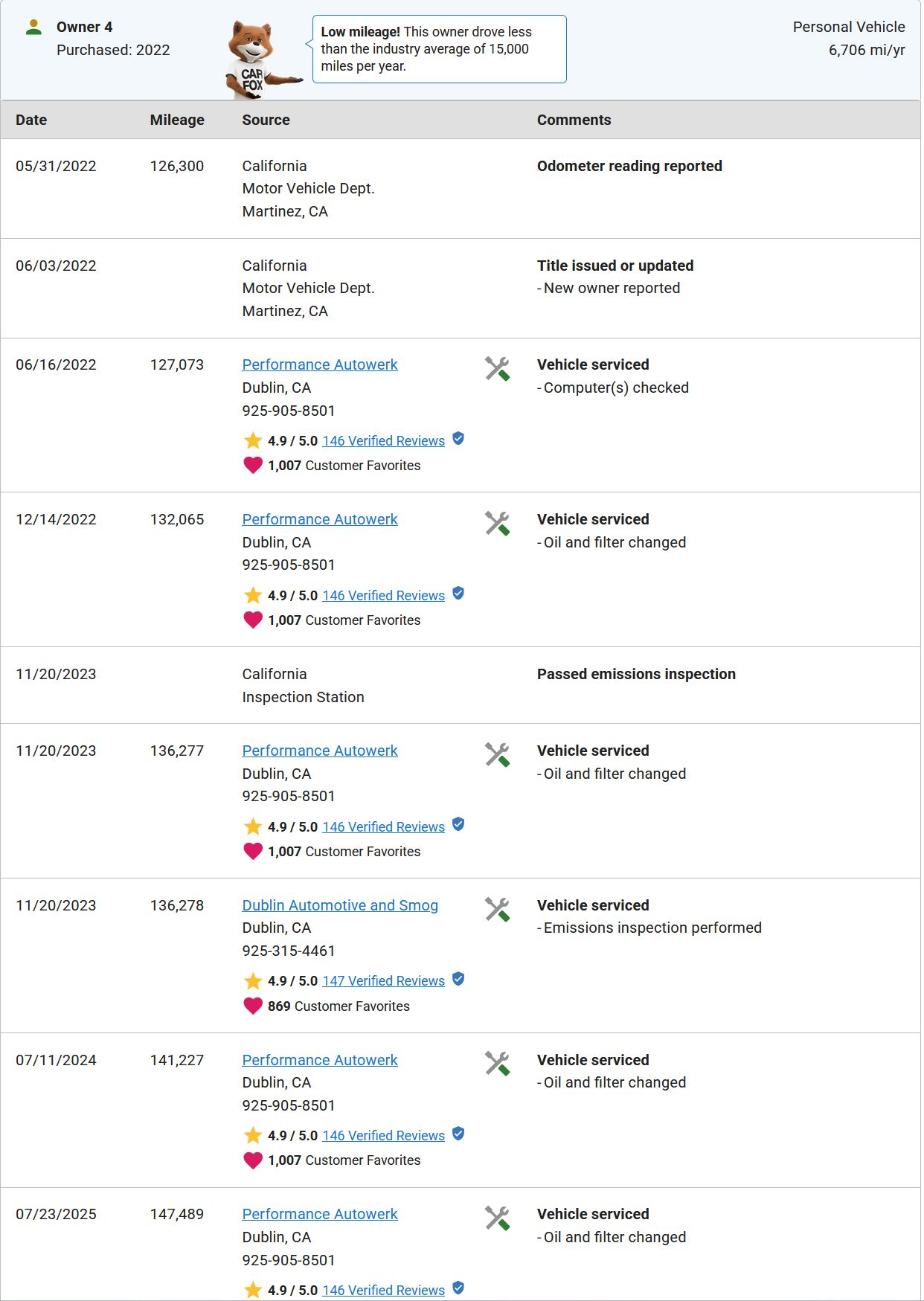Open Performance Autowerk link at mileage 136,277
Screen dimensions: 924x1301
click(x=320, y=751)
